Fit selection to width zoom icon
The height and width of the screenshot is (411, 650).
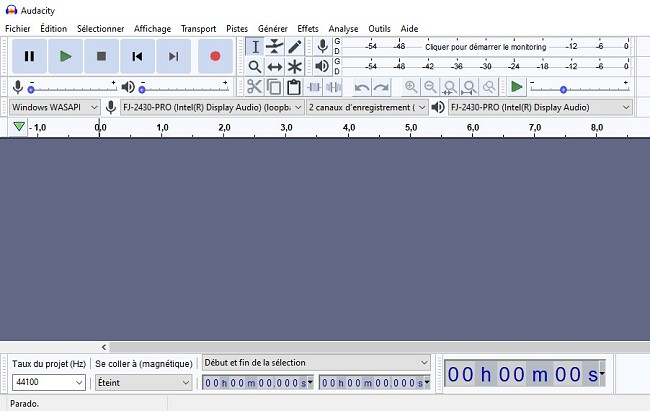point(450,87)
